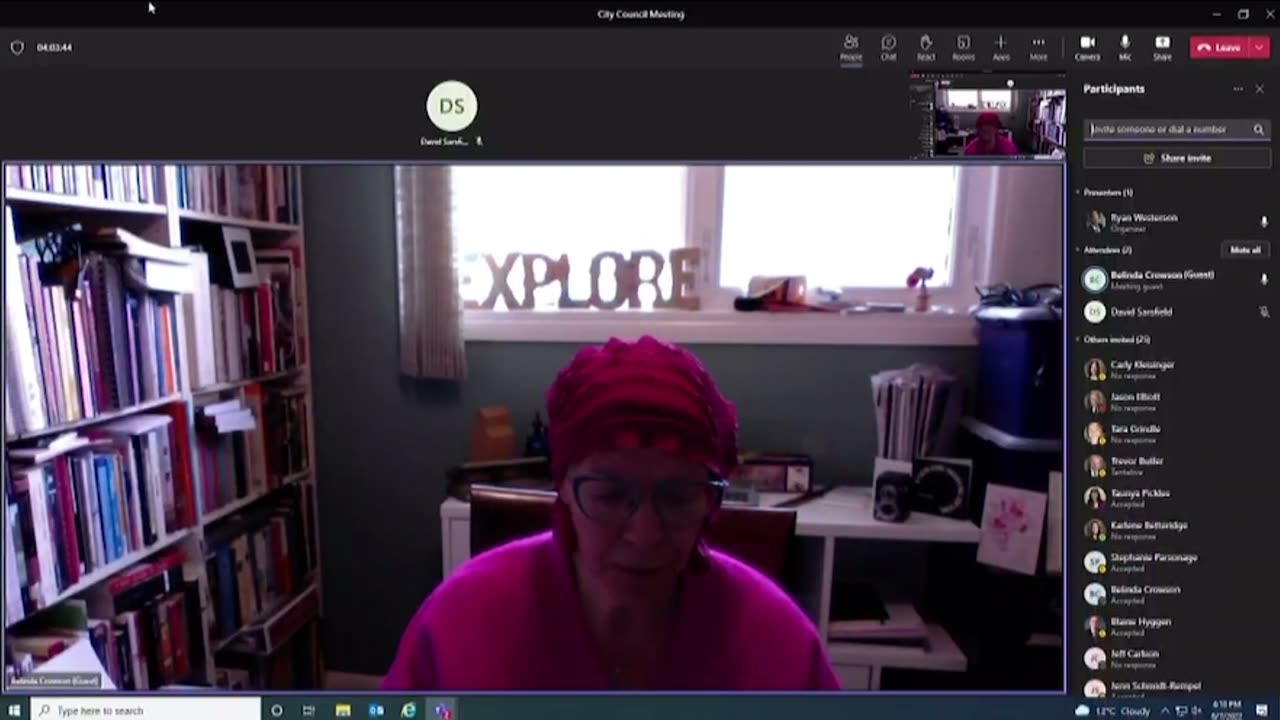
Task: Select Stephanie Parsonage in invited list
Action: [1176, 561]
